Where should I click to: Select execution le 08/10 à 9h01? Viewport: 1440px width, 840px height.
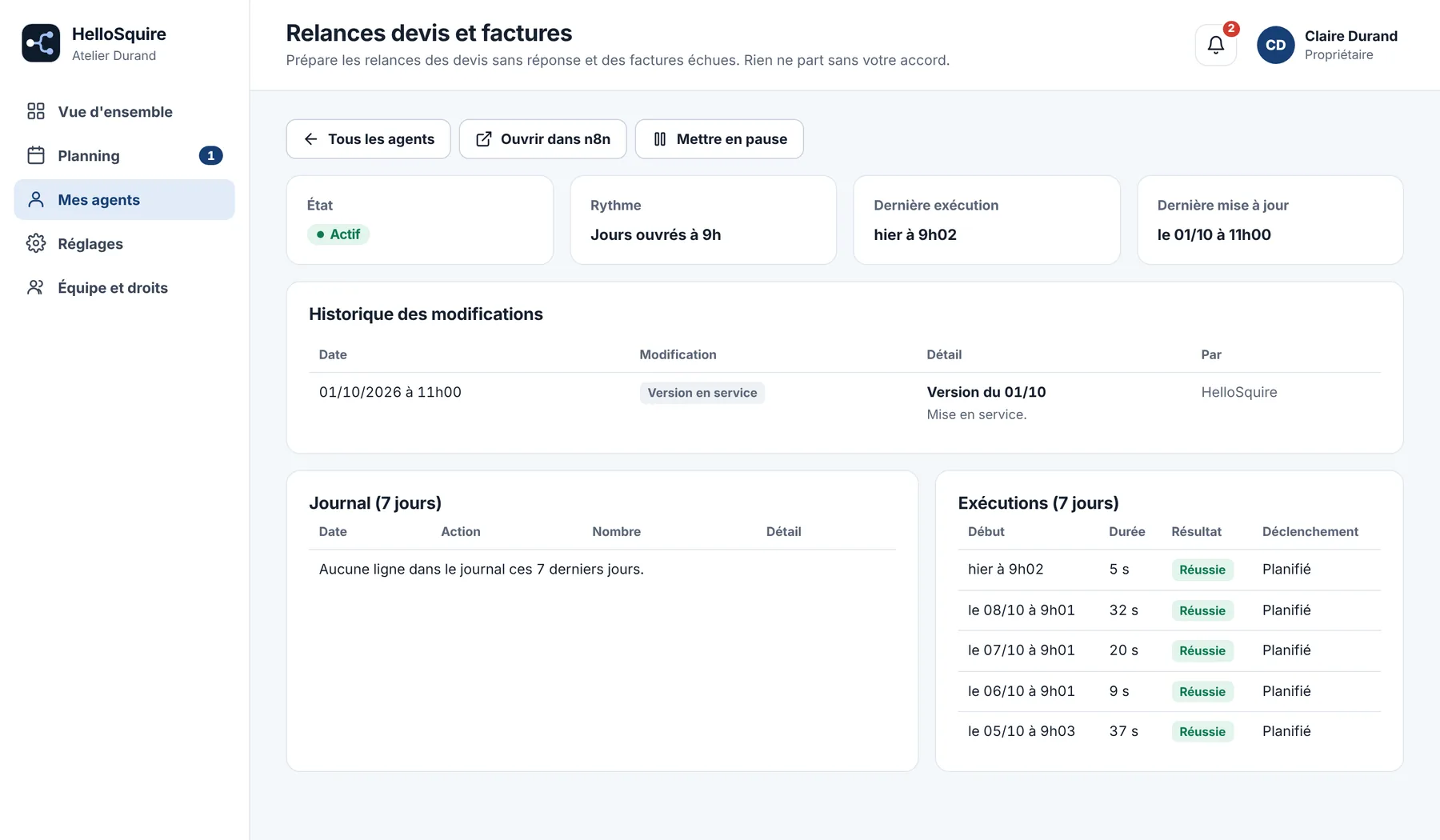[1170, 610]
